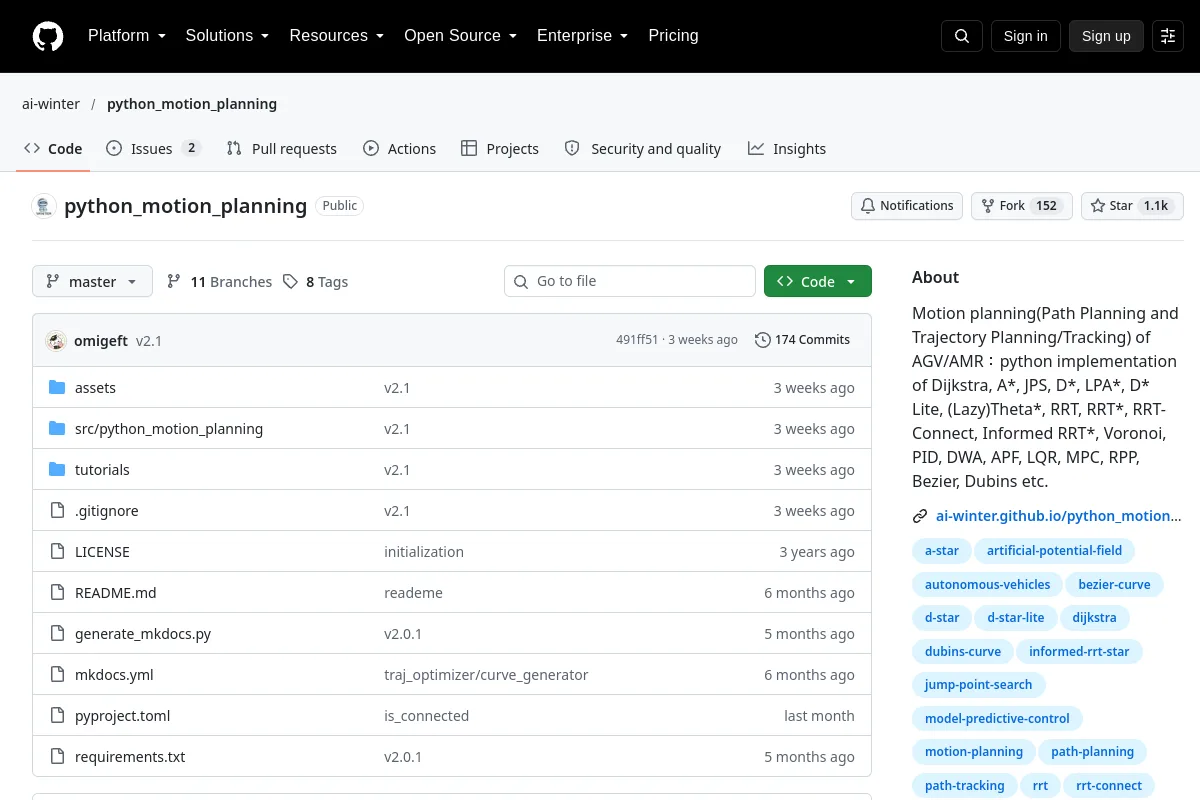1200x800 pixels.
Task: Go to the Pricing page
Action: 673,36
